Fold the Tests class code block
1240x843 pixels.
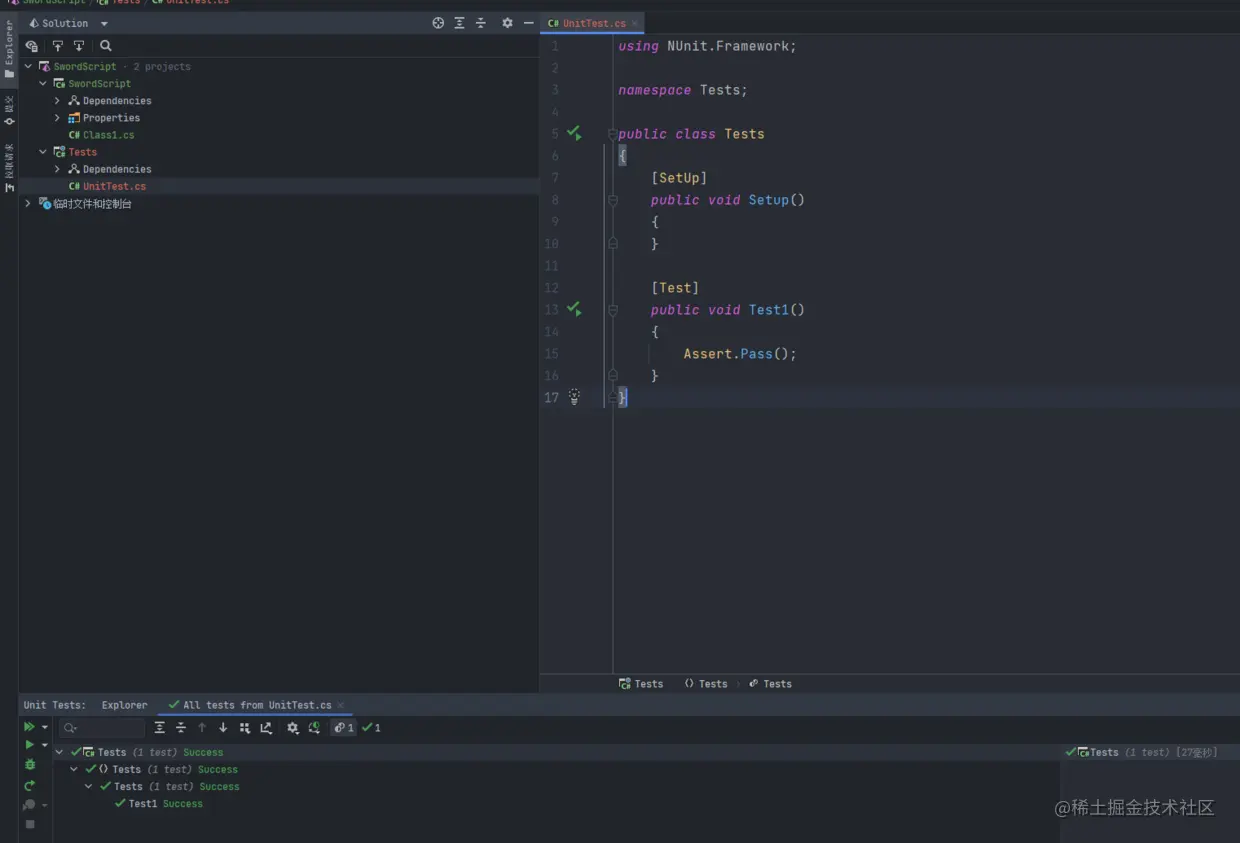click(613, 134)
